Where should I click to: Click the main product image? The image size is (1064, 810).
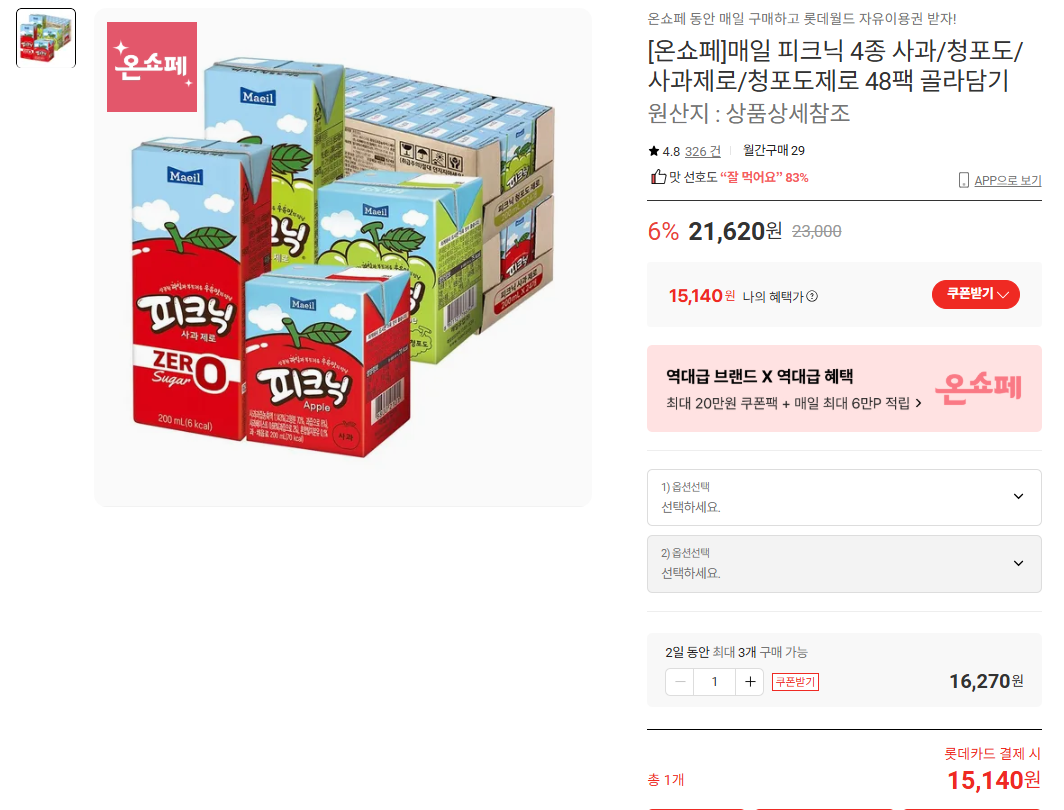pyautogui.click(x=343, y=258)
